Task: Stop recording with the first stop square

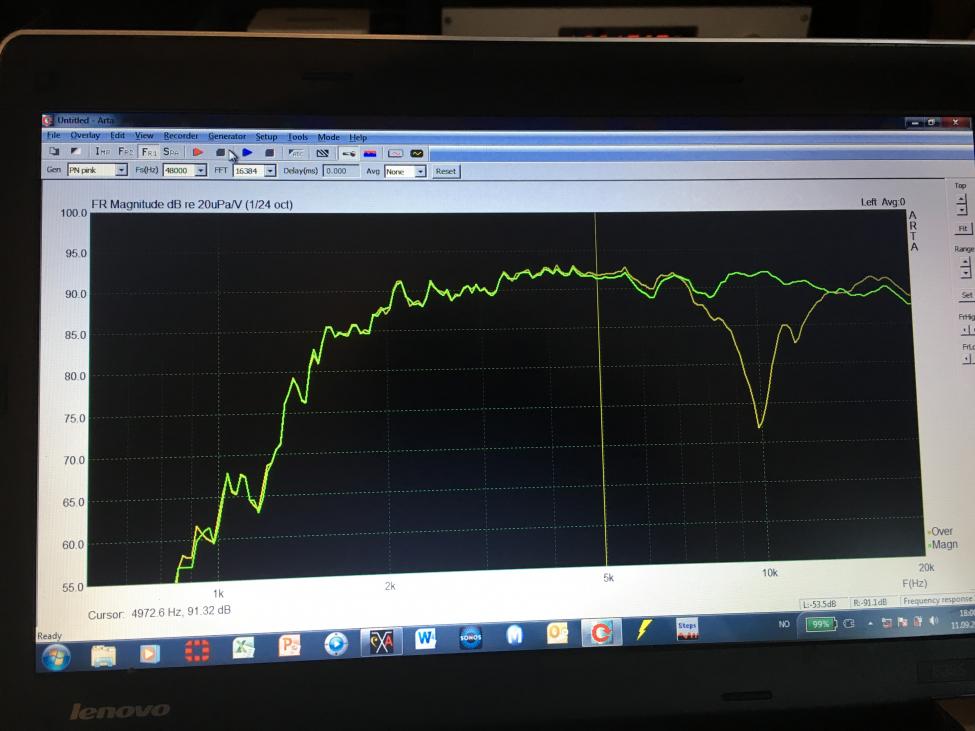Action: [x=220, y=152]
